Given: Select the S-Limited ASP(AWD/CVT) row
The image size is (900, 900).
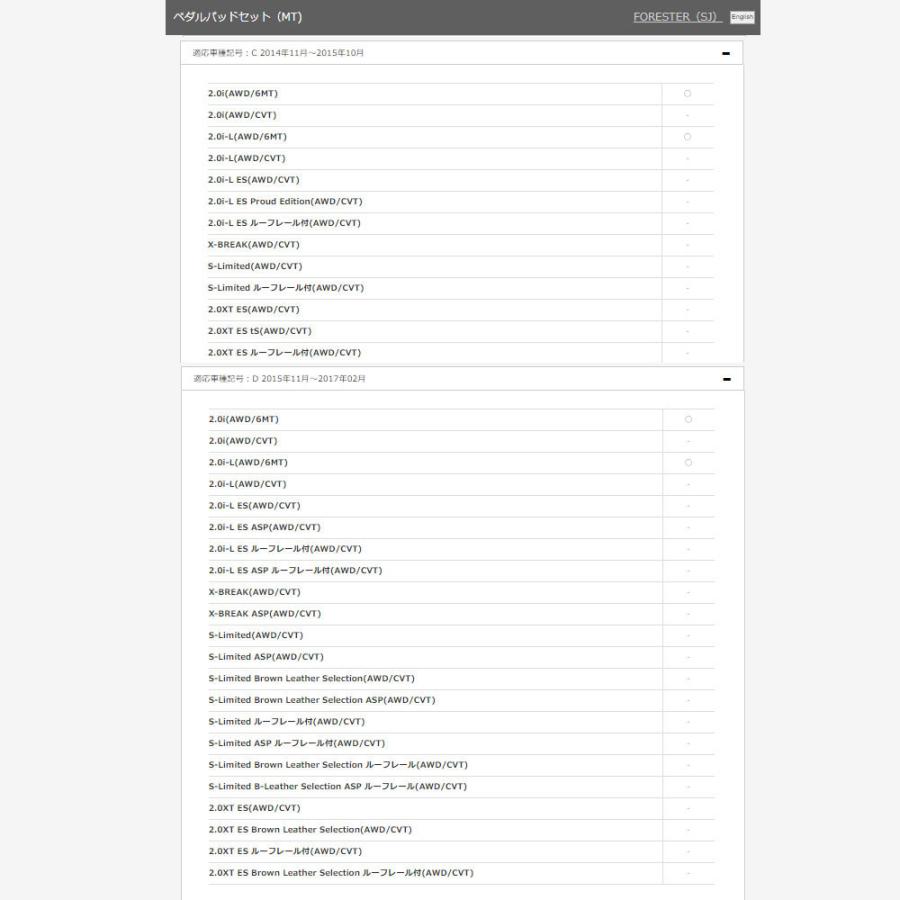Looking at the screenshot, I should coord(266,657).
